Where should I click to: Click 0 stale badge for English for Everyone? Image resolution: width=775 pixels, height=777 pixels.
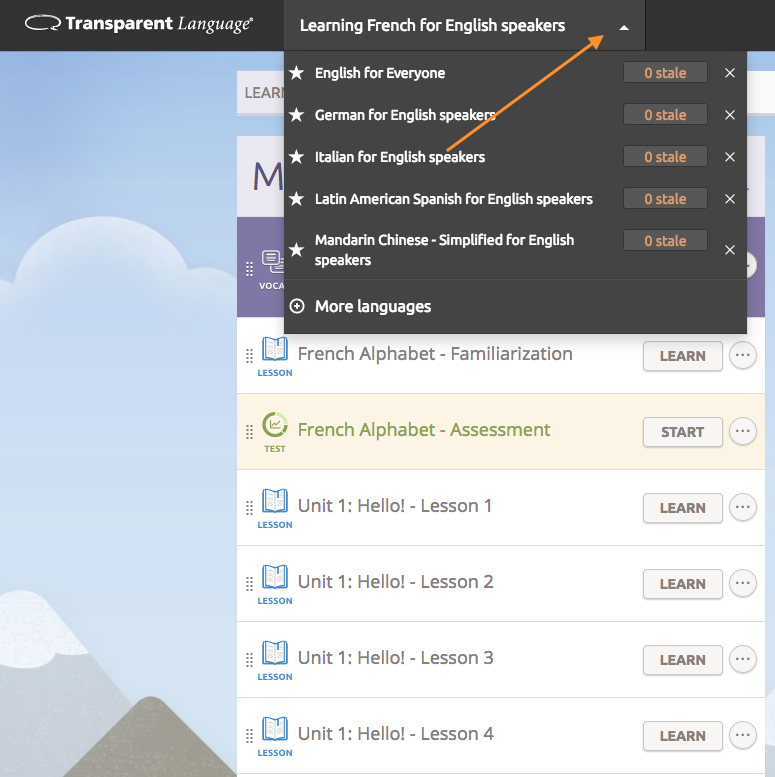pyautogui.click(x=665, y=73)
